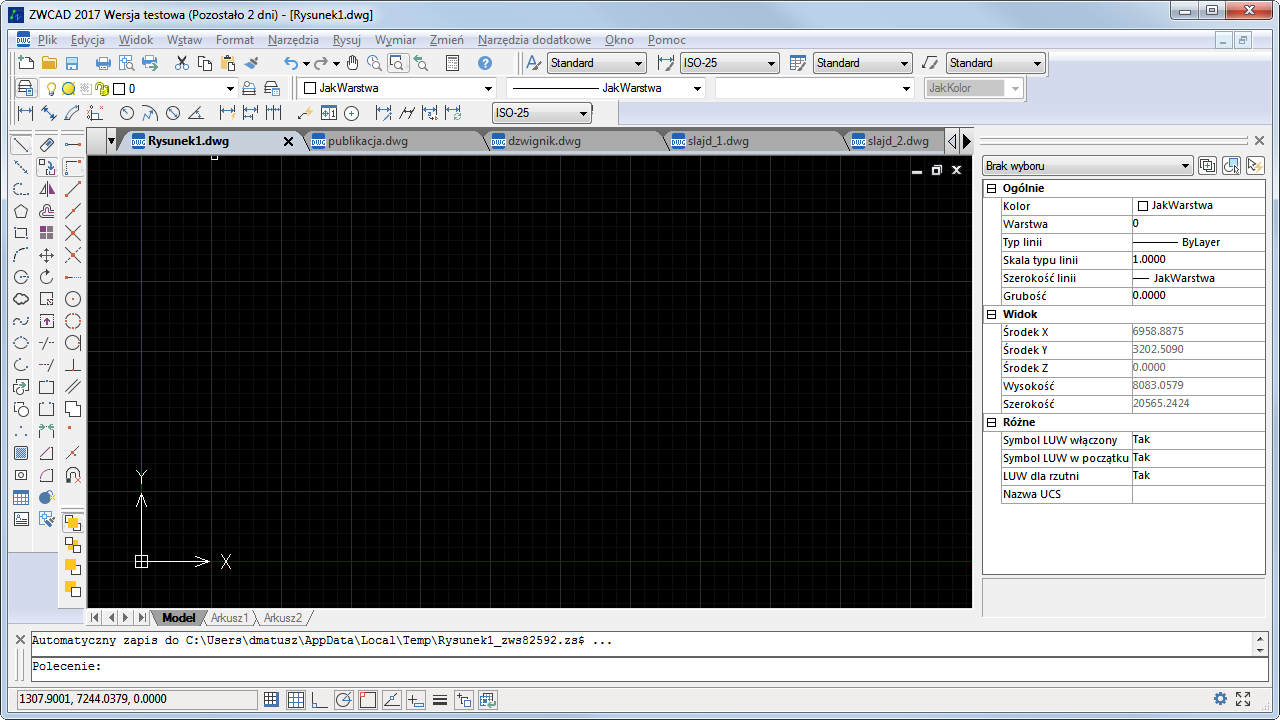
Task: Open text style Standard dropdown
Action: tap(596, 63)
